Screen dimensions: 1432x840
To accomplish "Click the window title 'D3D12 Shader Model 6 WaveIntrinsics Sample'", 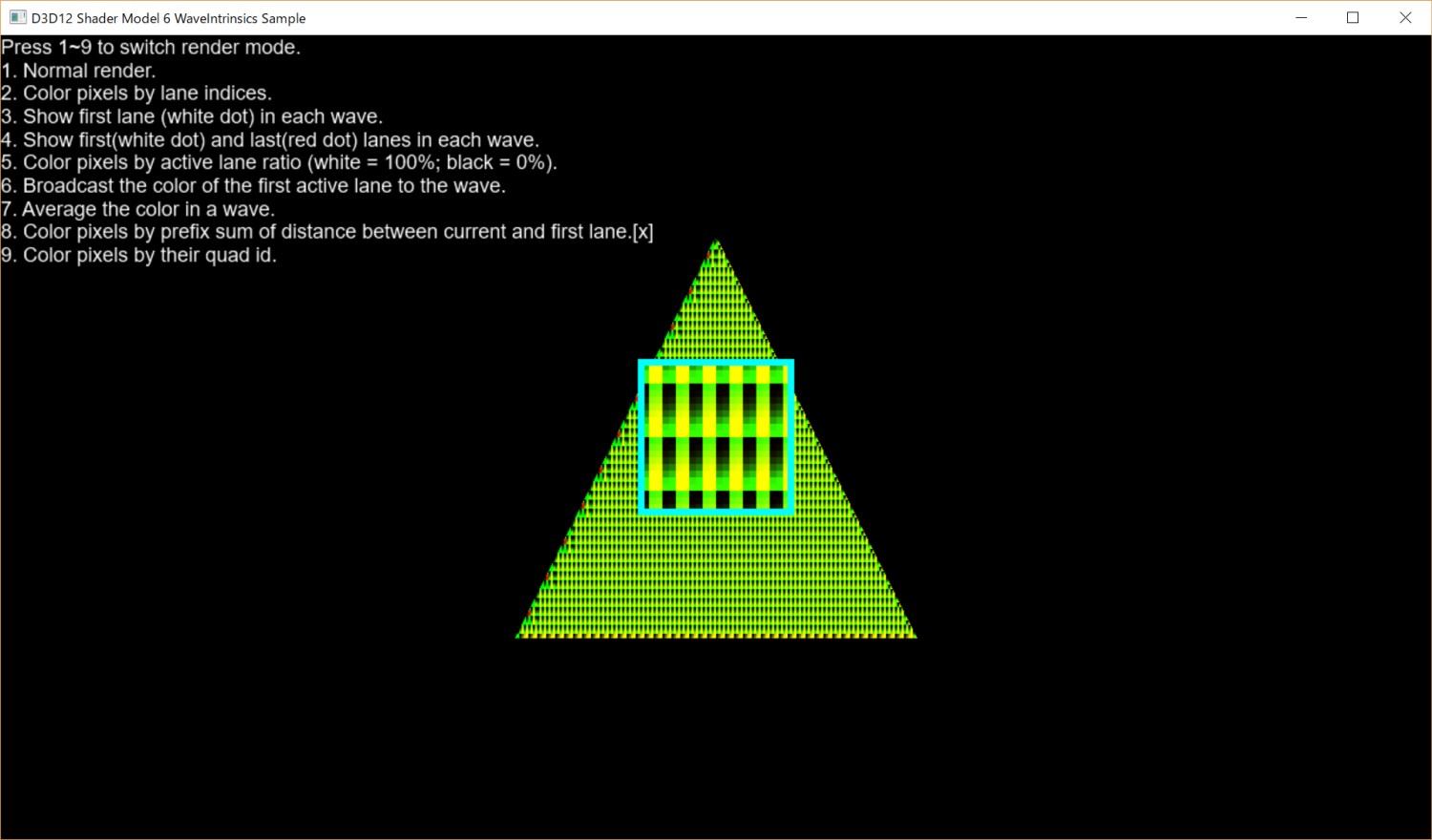I will pos(168,18).
